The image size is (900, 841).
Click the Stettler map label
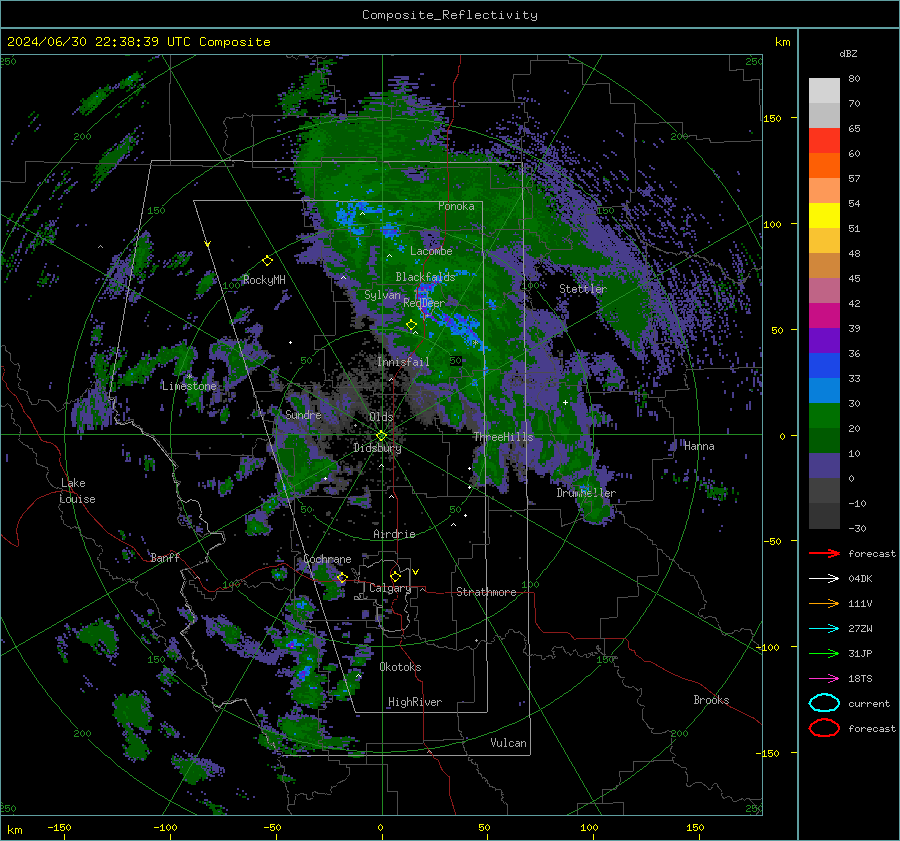coord(583,289)
